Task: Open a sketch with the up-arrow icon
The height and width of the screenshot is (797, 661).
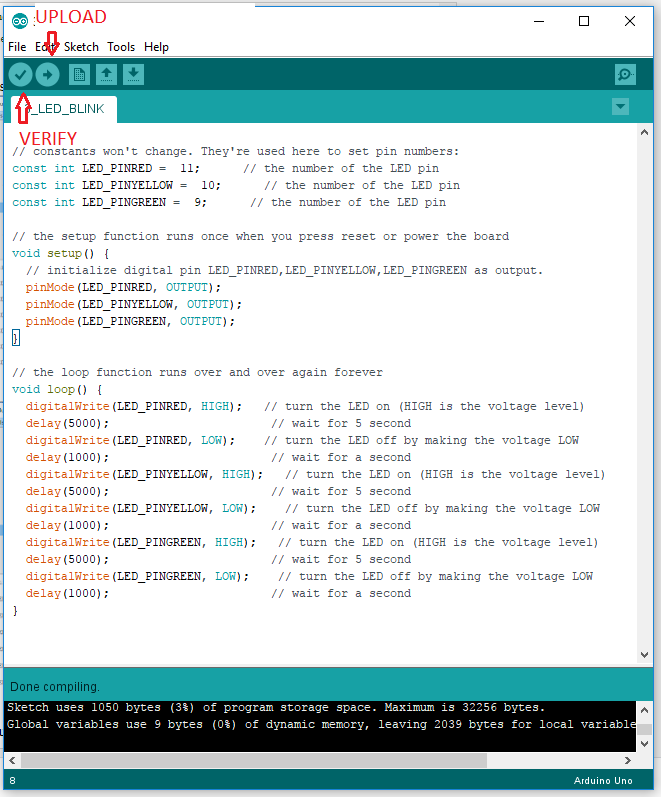Action: click(106, 75)
